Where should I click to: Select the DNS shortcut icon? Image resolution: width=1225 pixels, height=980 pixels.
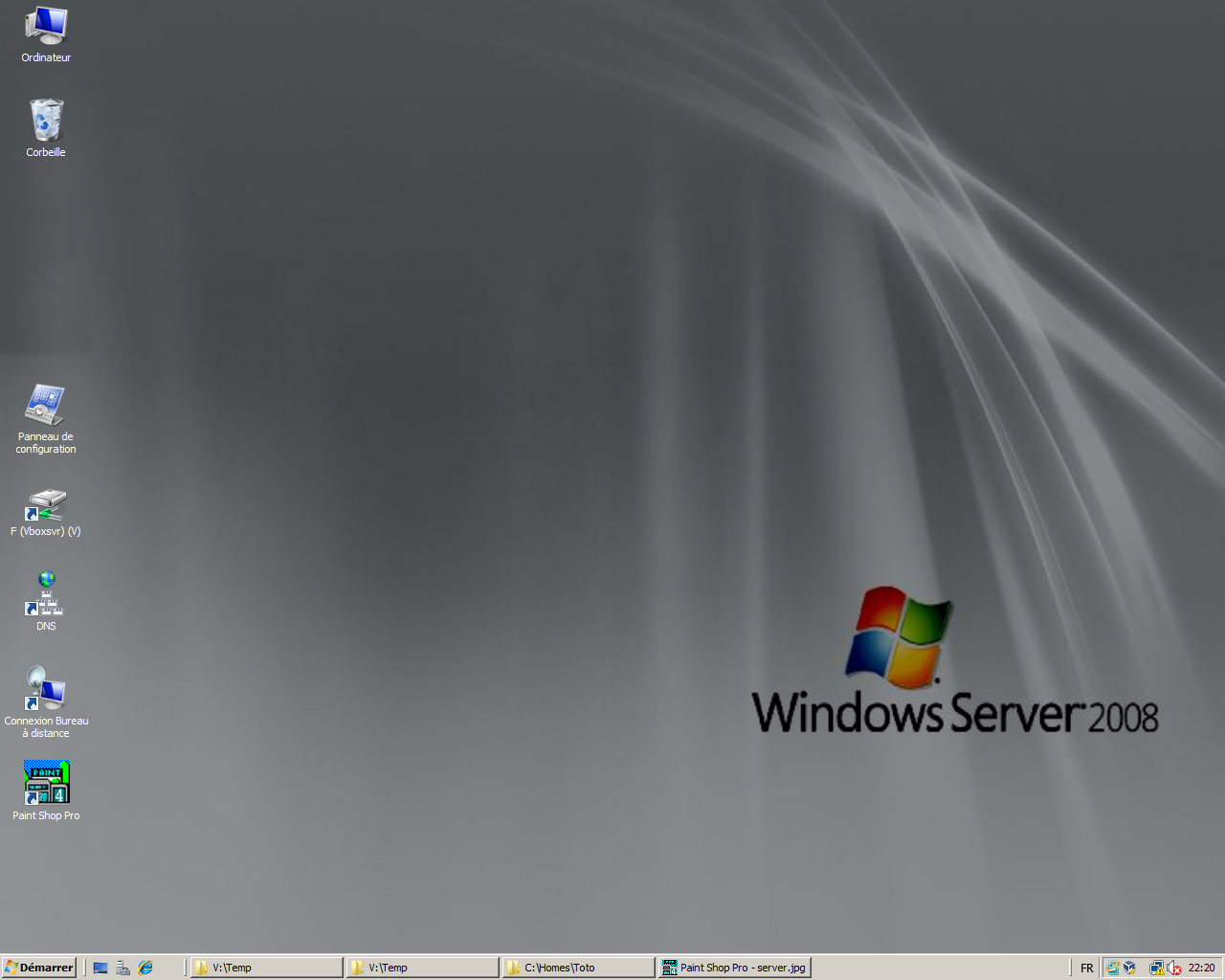point(46,595)
